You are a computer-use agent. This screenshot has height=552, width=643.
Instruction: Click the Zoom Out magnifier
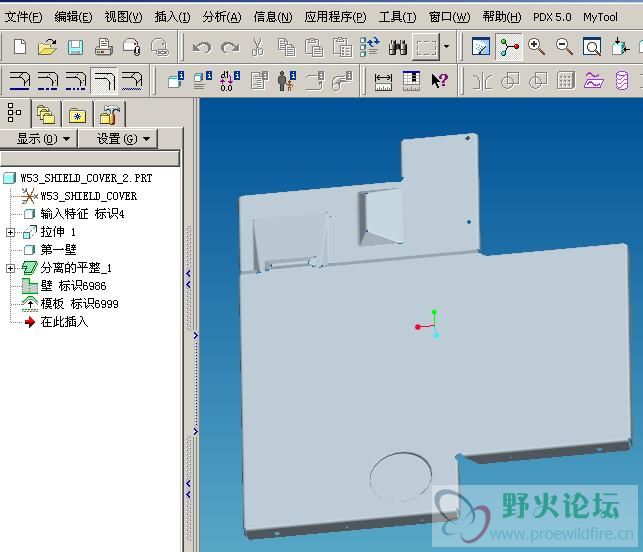coord(564,47)
